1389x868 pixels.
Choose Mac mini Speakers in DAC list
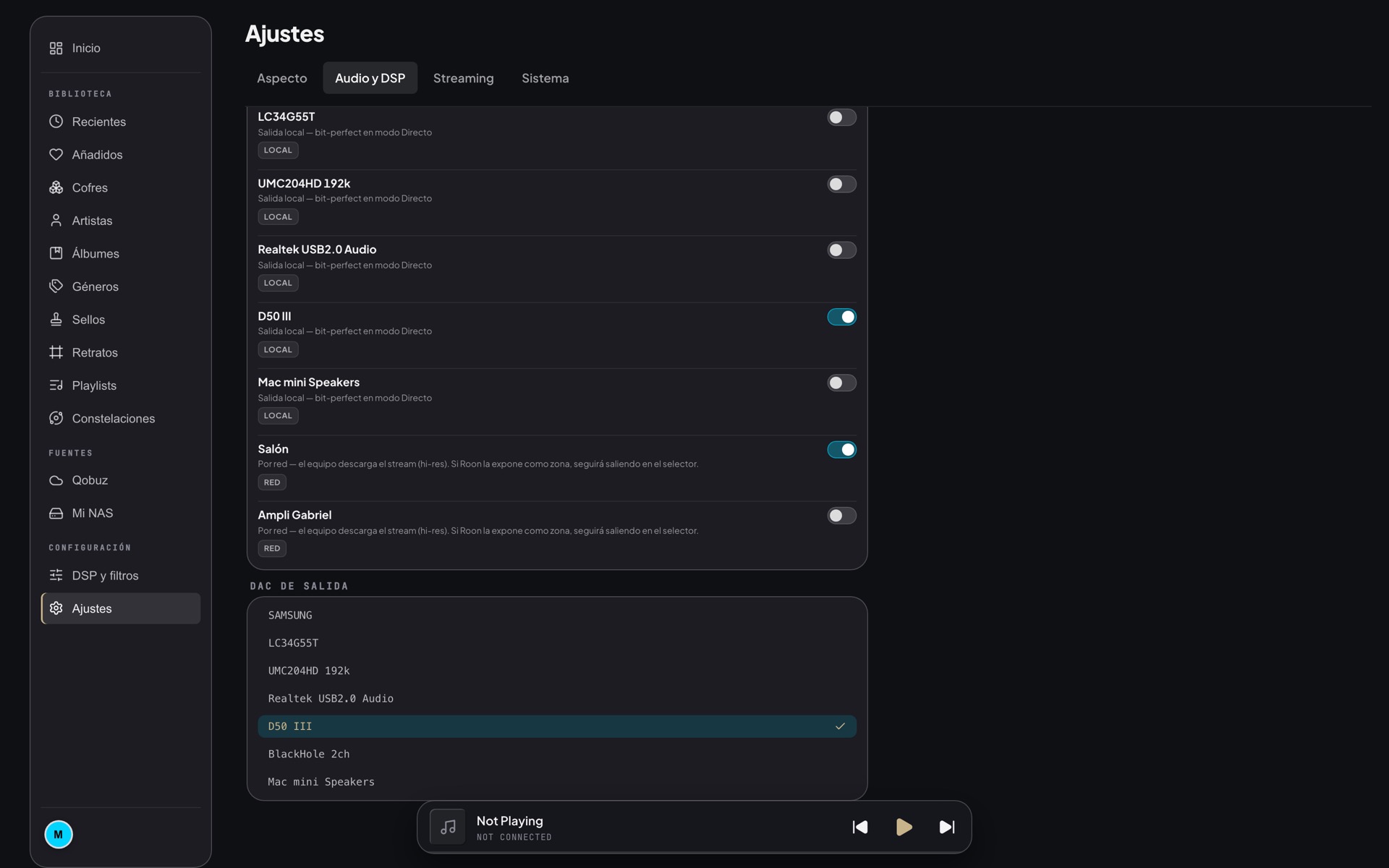pos(557,781)
